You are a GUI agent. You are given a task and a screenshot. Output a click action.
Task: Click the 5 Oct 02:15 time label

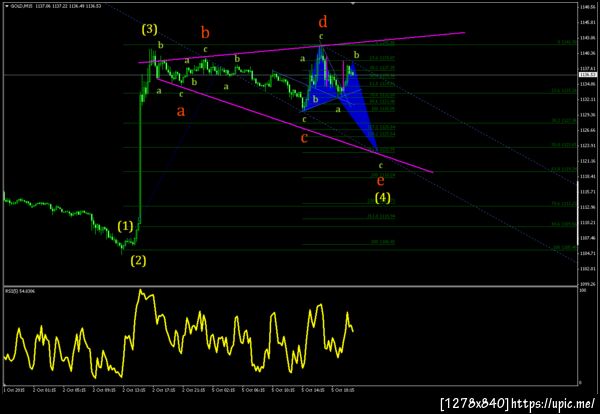click(x=223, y=390)
